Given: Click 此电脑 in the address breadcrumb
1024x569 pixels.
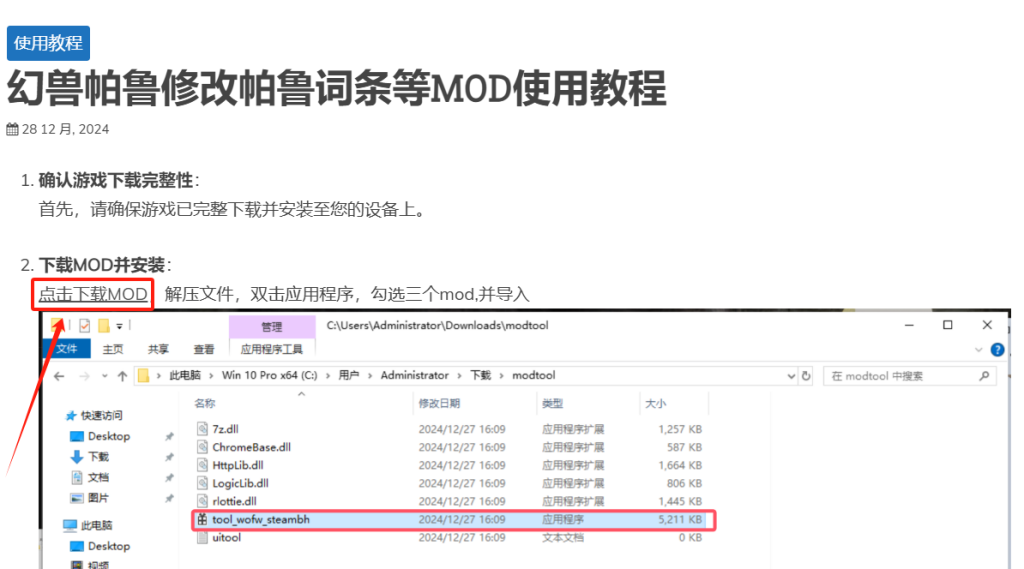Looking at the screenshot, I should coord(185,376).
